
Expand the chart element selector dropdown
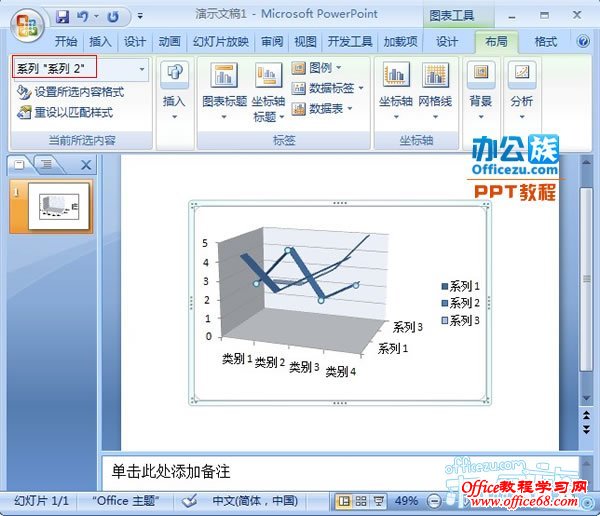click(142, 69)
